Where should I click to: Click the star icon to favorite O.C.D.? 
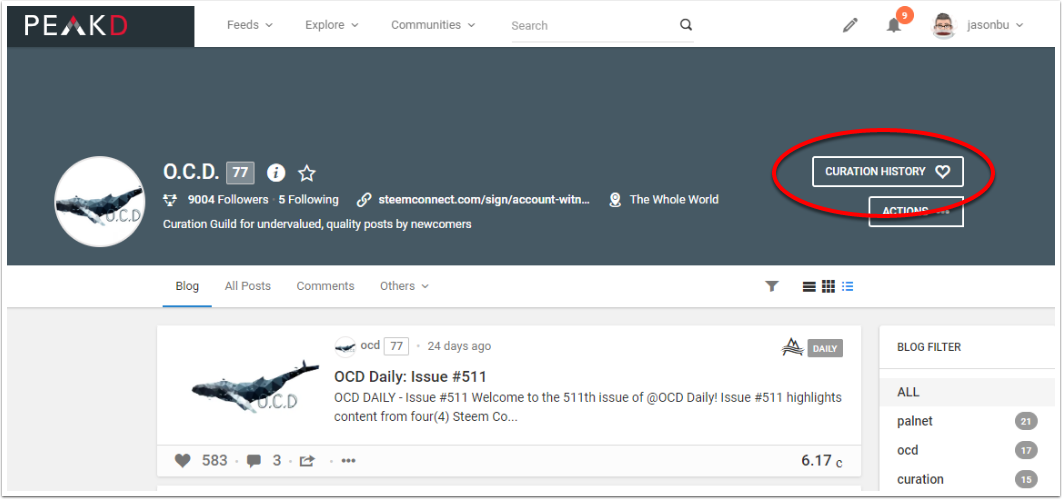307,173
